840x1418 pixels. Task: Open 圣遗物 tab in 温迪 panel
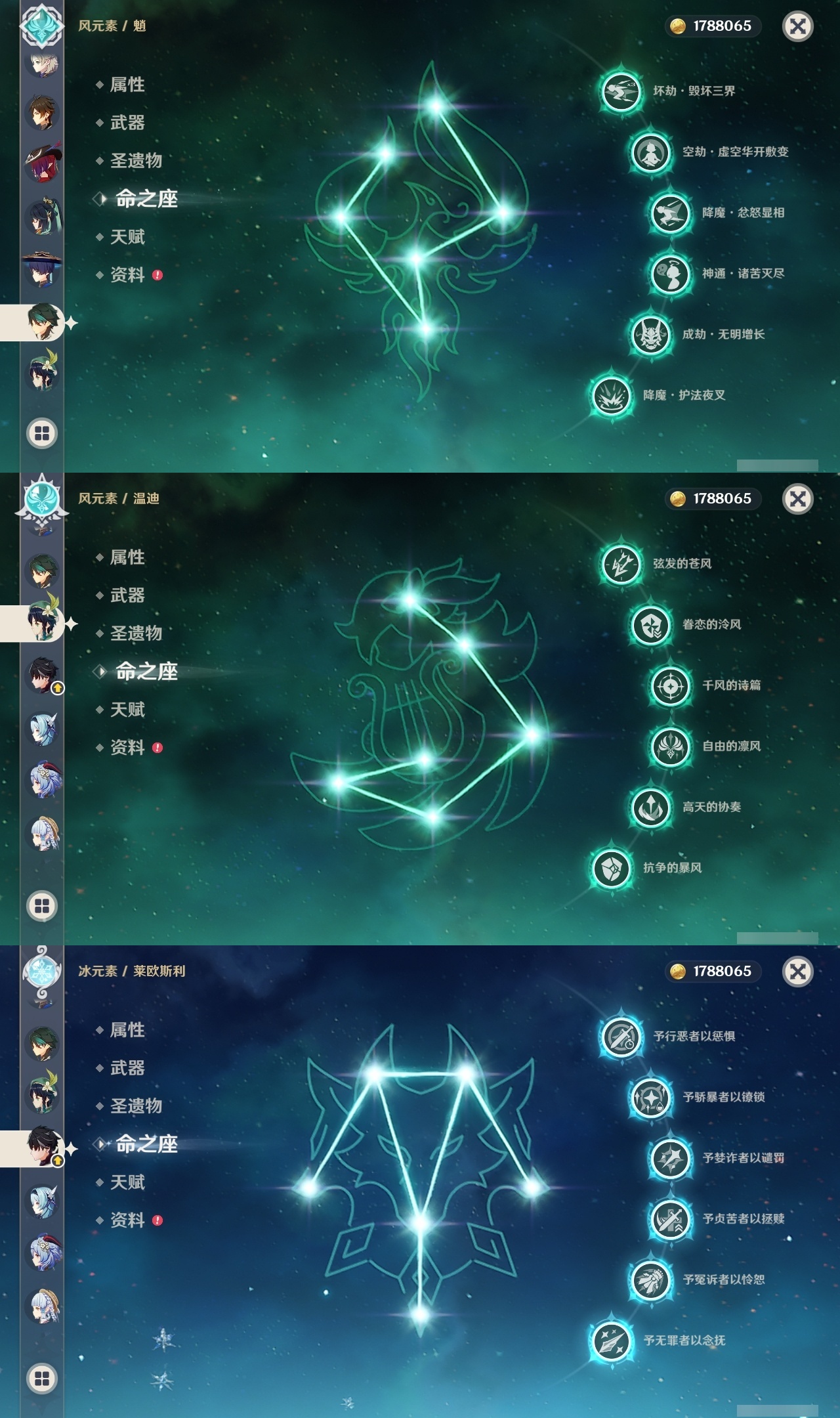coord(136,634)
